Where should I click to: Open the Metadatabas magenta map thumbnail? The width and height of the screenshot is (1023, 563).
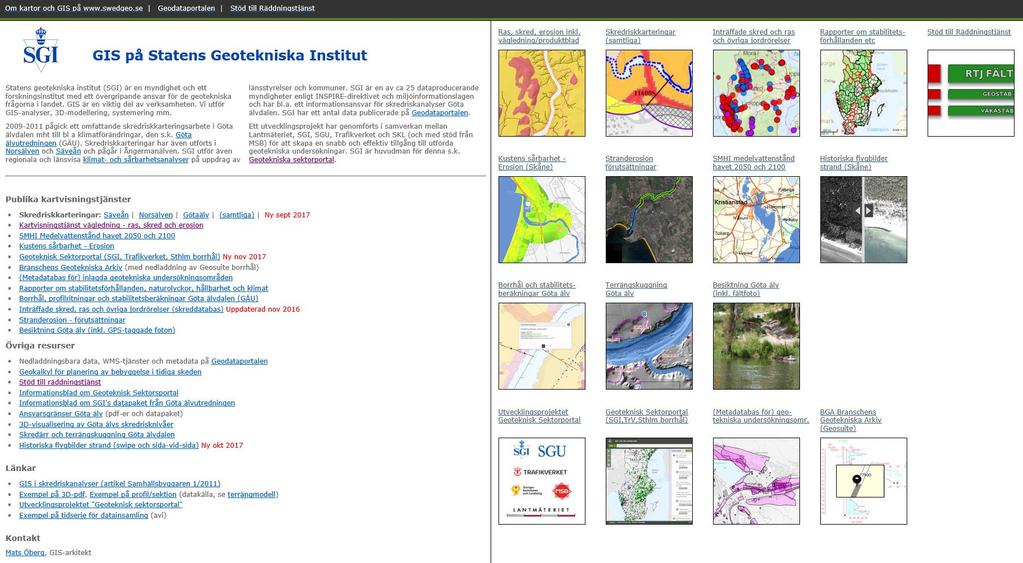pyautogui.click(x=756, y=481)
